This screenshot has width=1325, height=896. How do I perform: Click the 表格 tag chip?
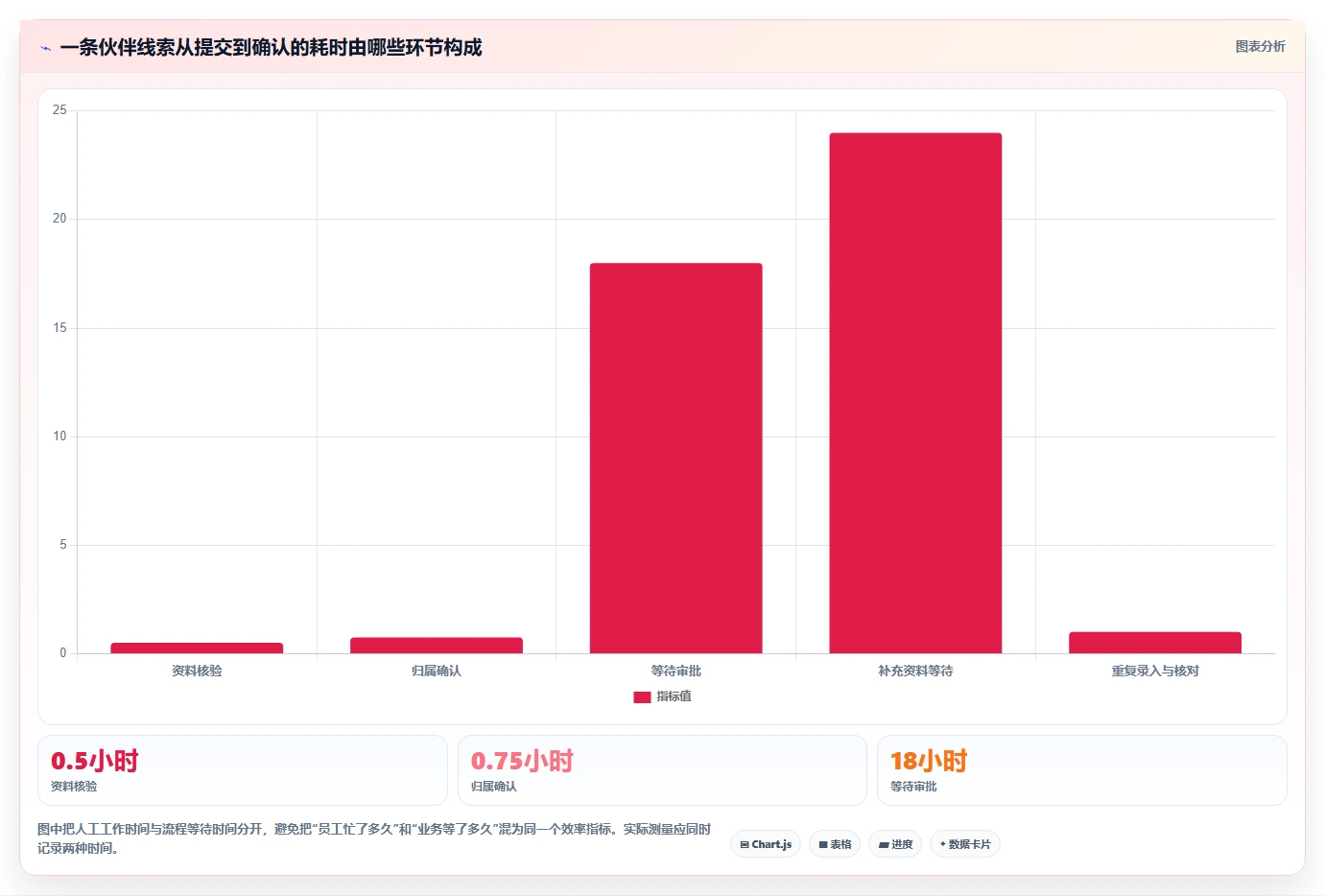click(835, 844)
